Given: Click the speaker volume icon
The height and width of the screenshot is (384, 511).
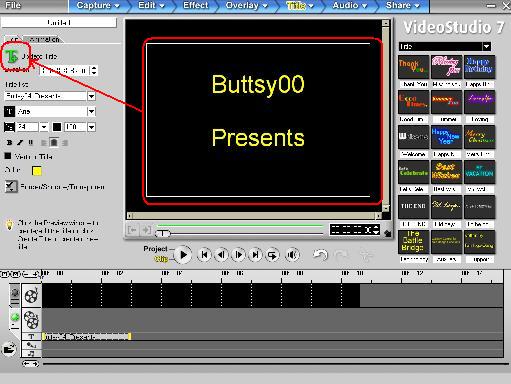Looking at the screenshot, I should 292,255.
